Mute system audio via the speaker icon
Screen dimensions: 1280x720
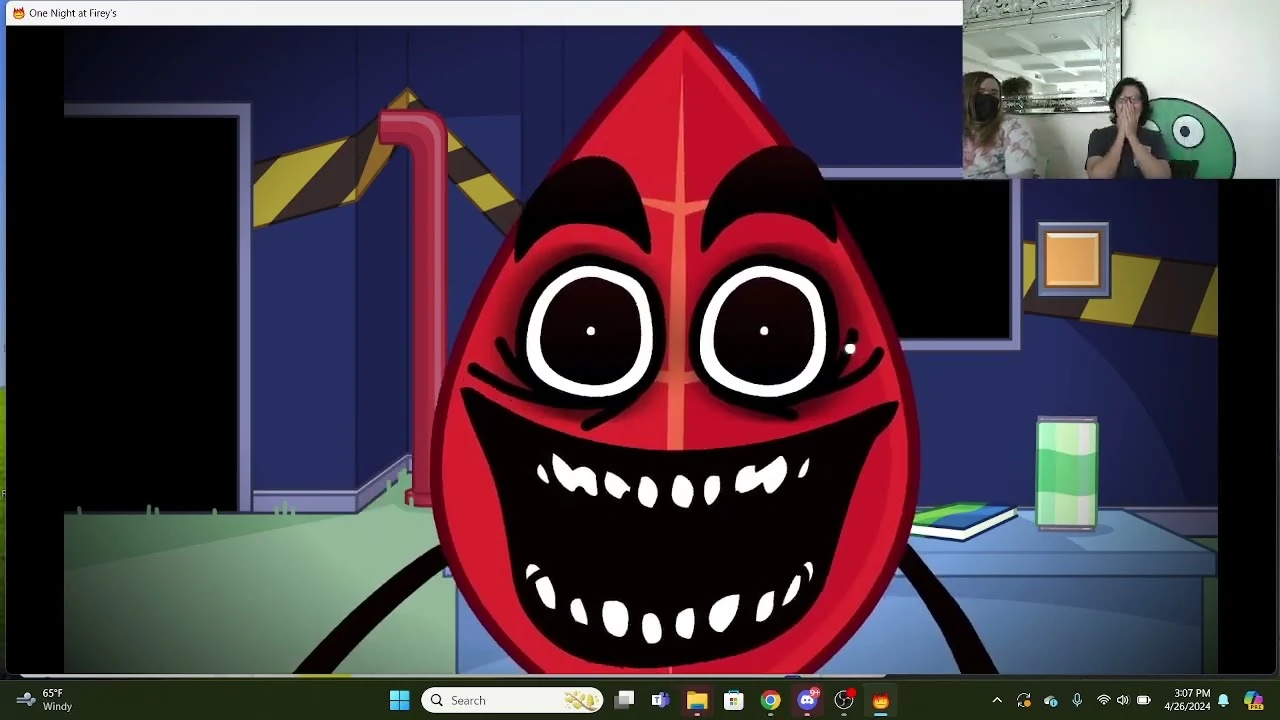click(1124, 700)
